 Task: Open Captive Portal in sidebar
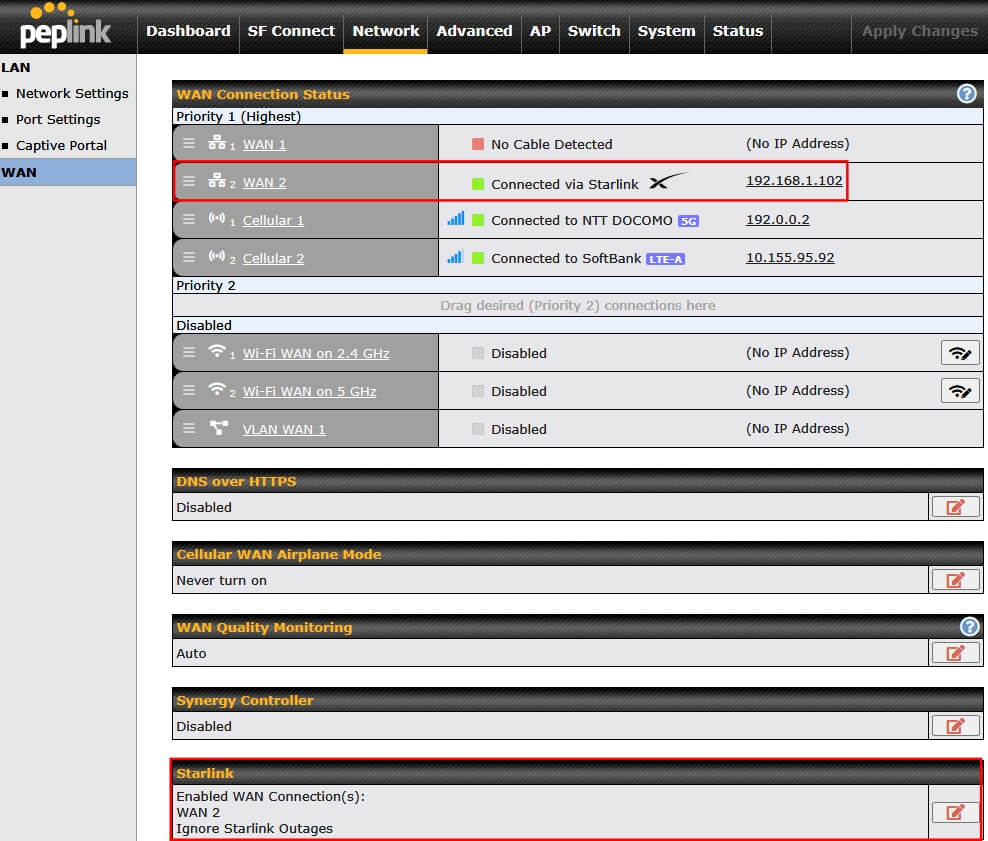(61, 146)
